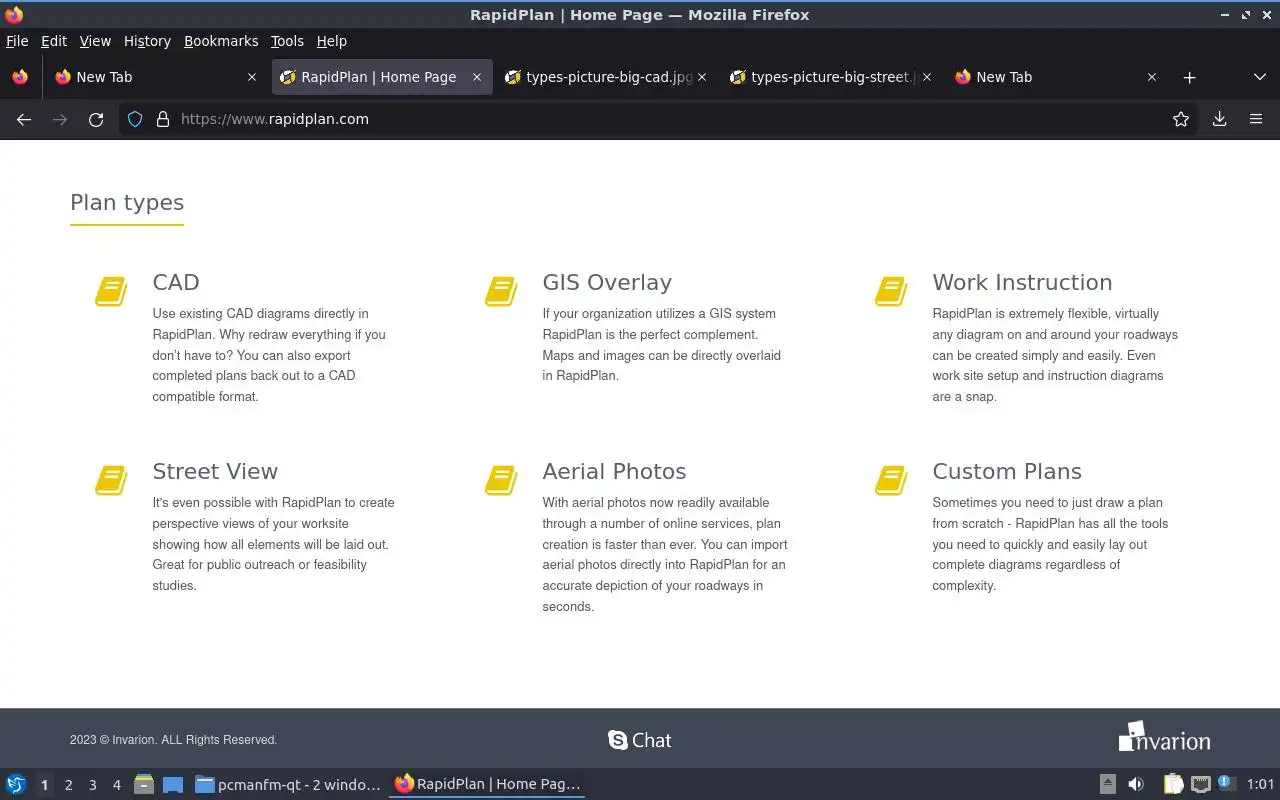Click the clipboard tray icon
Image resolution: width=1280 pixels, height=800 pixels.
[x=1173, y=785]
